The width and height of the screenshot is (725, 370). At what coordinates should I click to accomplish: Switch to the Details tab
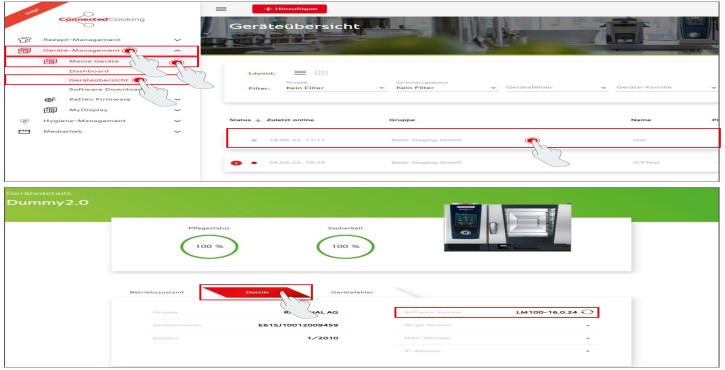tap(257, 292)
